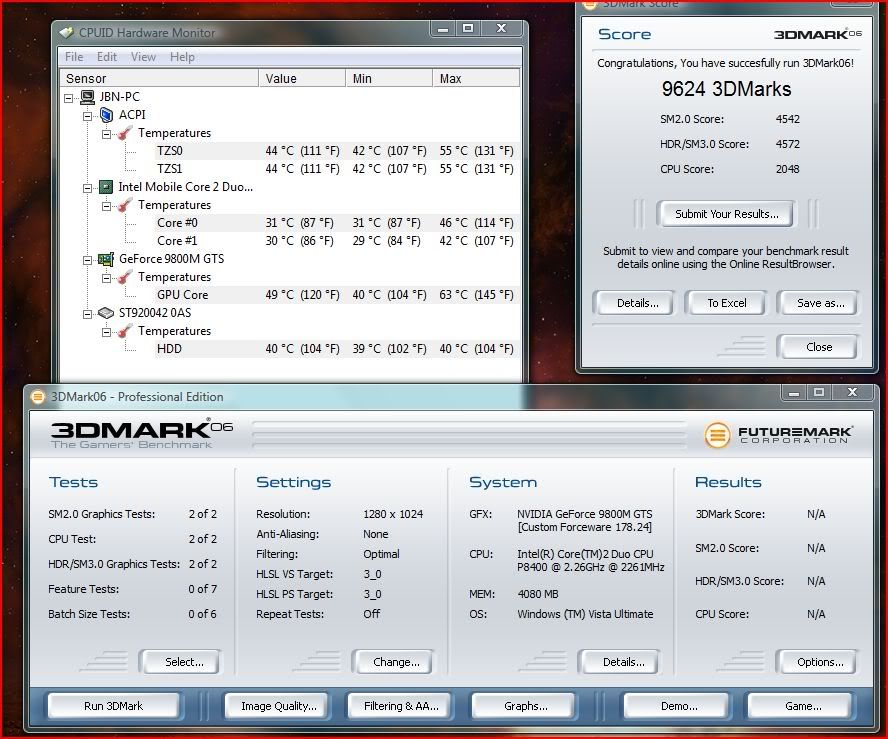Collapse the ACPI tree node

(87, 116)
